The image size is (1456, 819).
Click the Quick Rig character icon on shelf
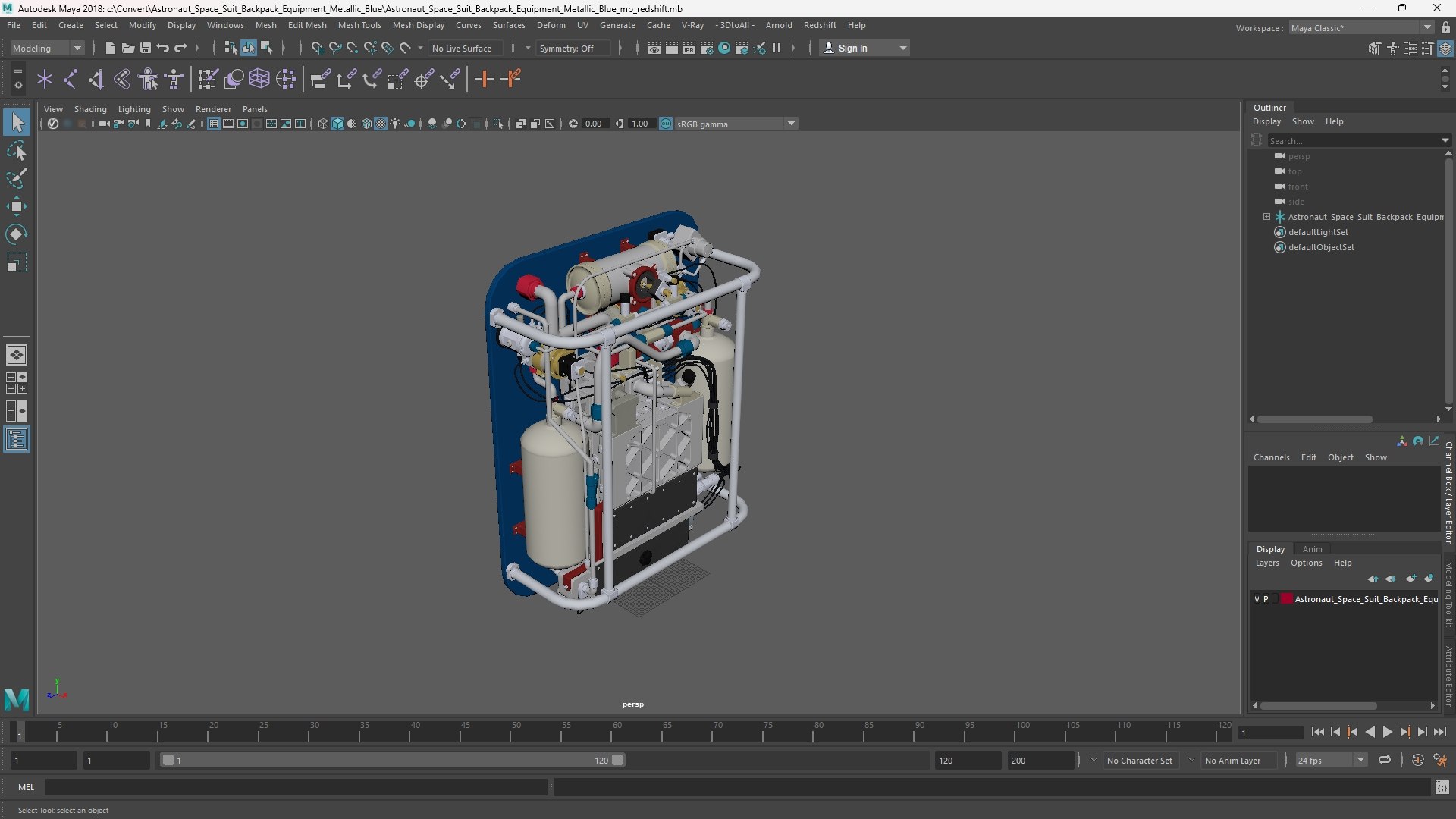149,79
